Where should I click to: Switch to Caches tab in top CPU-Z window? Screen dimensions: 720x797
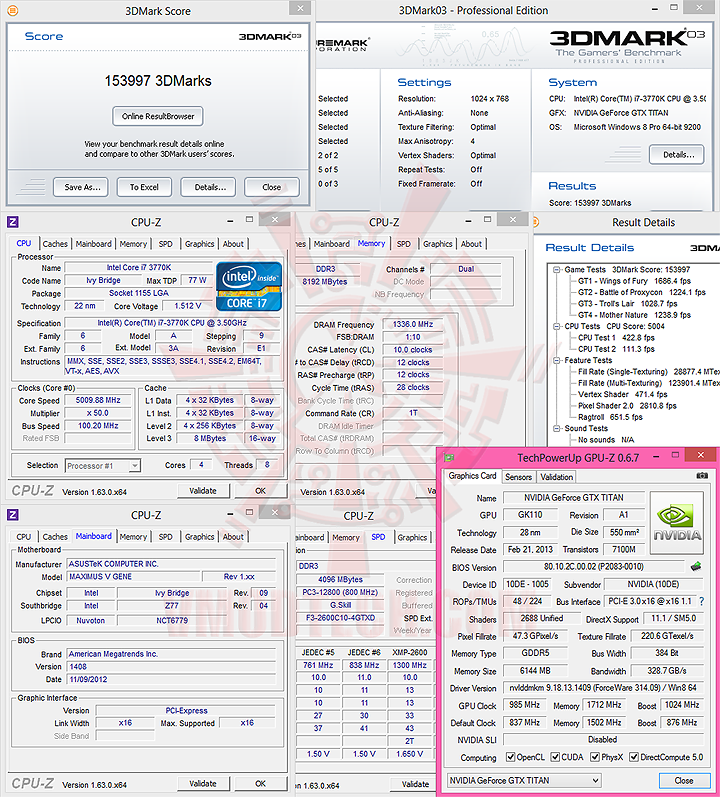pos(55,244)
